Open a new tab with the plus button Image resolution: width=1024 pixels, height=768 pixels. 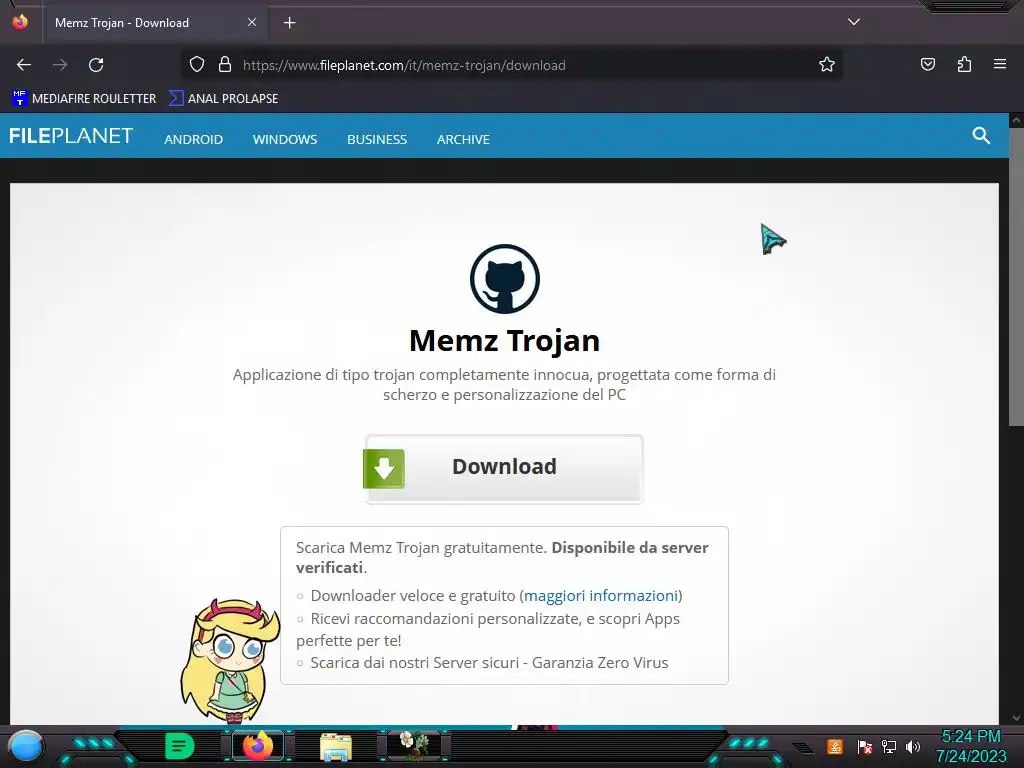coord(289,23)
